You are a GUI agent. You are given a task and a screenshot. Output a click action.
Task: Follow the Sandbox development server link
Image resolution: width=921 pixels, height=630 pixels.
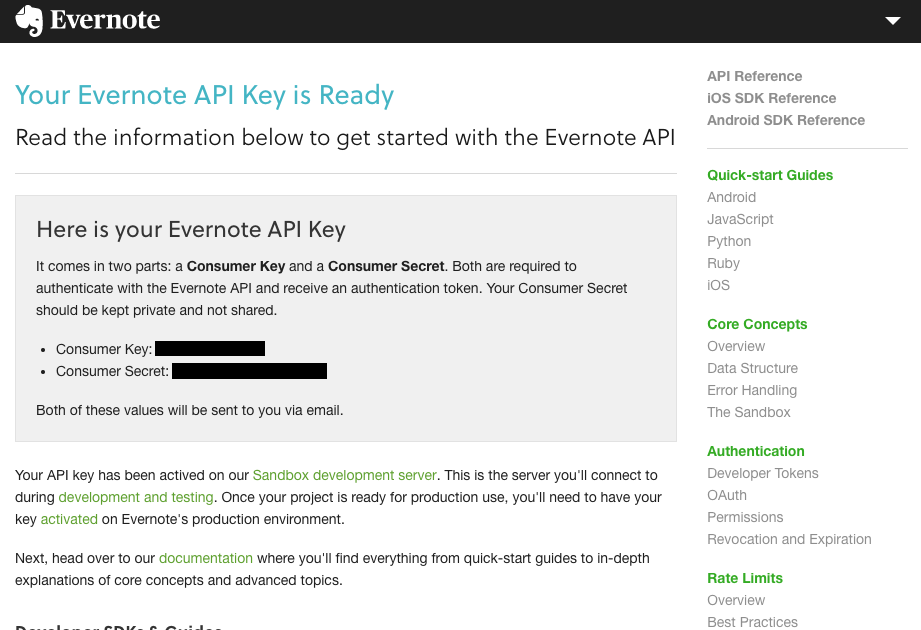pyautogui.click(x=344, y=475)
